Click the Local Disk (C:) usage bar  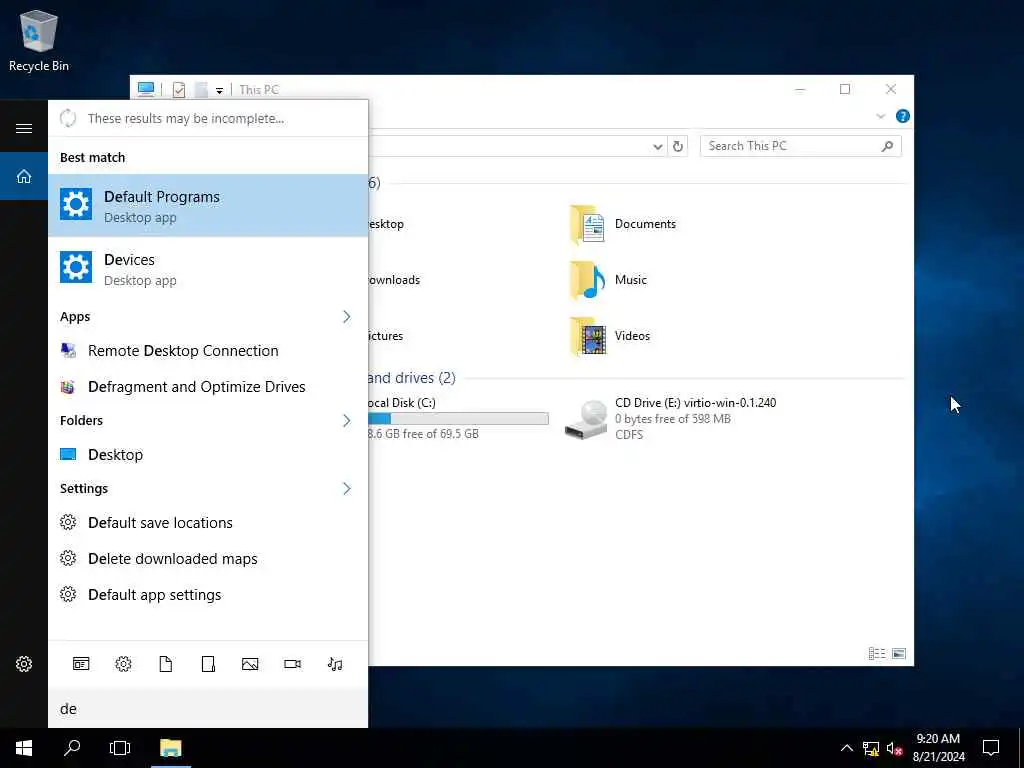(x=458, y=419)
